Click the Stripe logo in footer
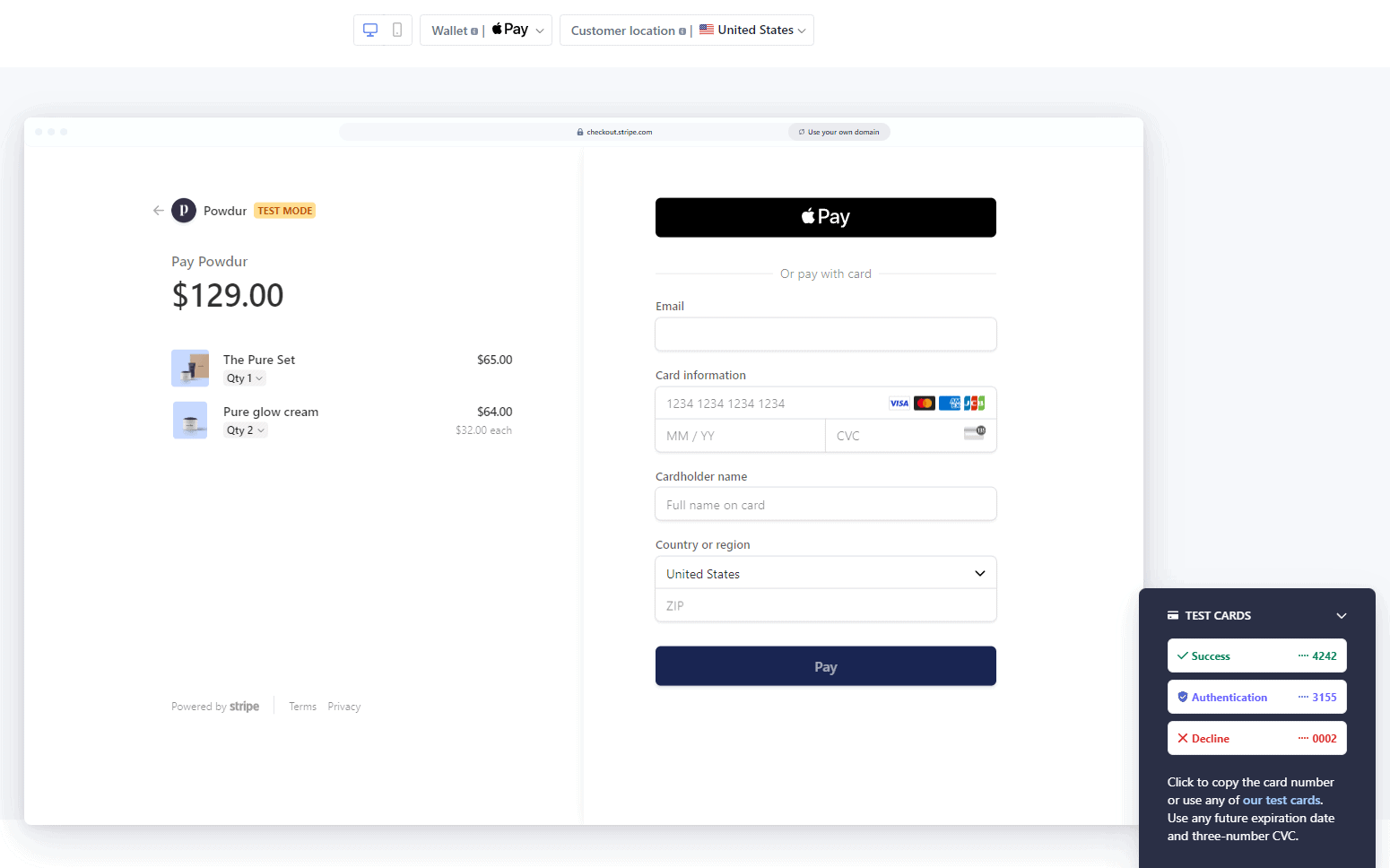The image size is (1390, 868). (244, 706)
